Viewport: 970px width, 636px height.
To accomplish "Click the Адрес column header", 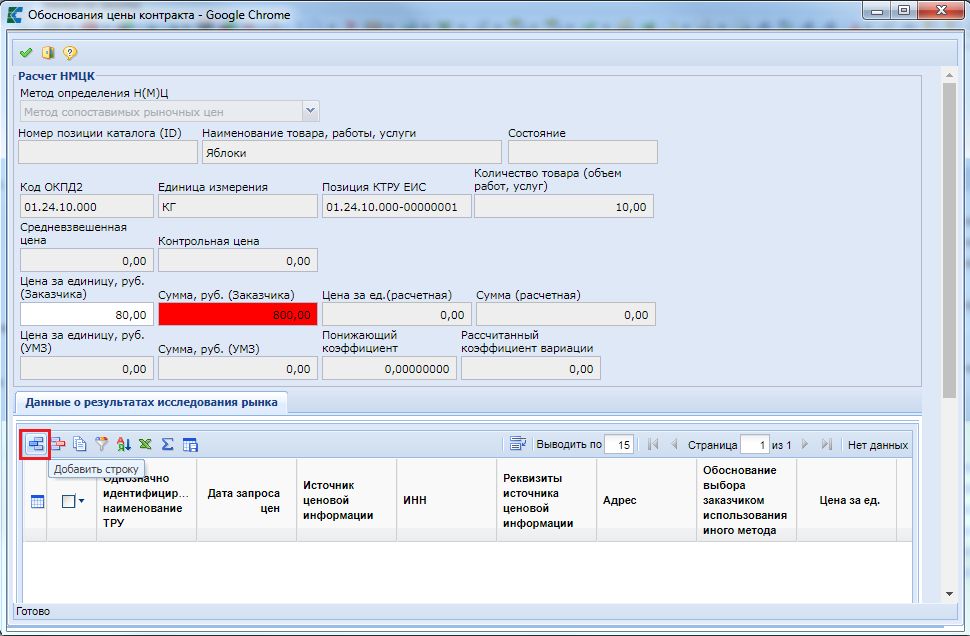I will click(619, 500).
